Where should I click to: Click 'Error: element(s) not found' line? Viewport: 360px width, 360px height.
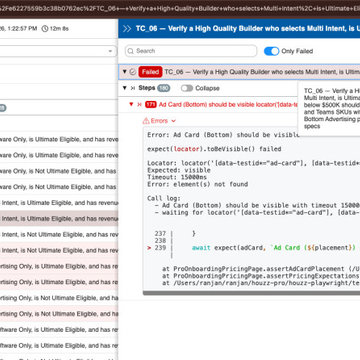click(197, 184)
